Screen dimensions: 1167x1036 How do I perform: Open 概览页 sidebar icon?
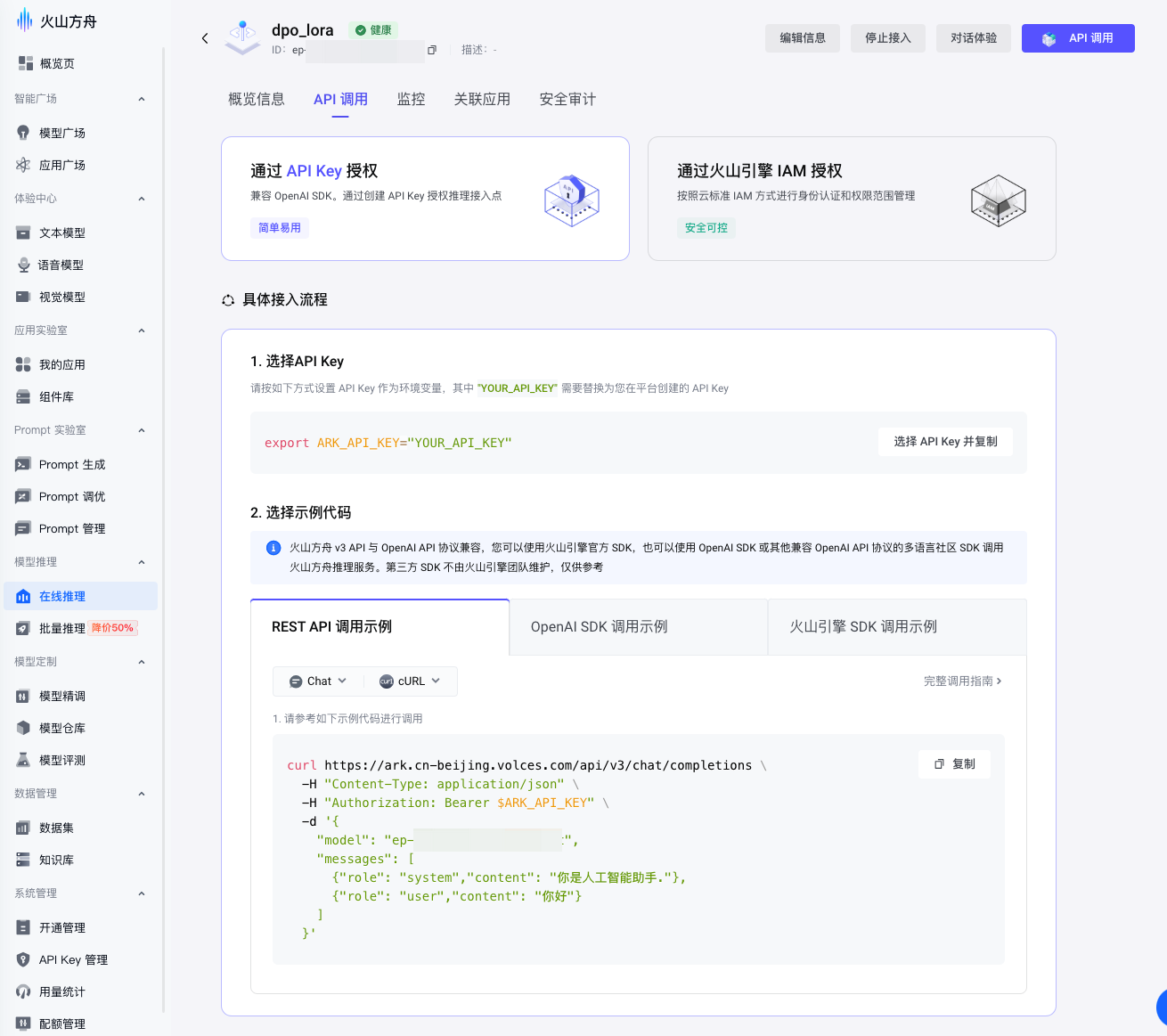26,63
